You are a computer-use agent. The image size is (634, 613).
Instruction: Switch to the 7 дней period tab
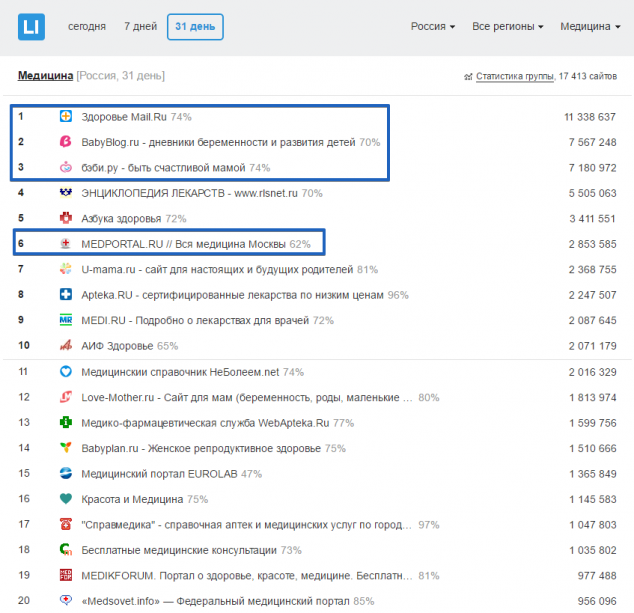click(140, 27)
